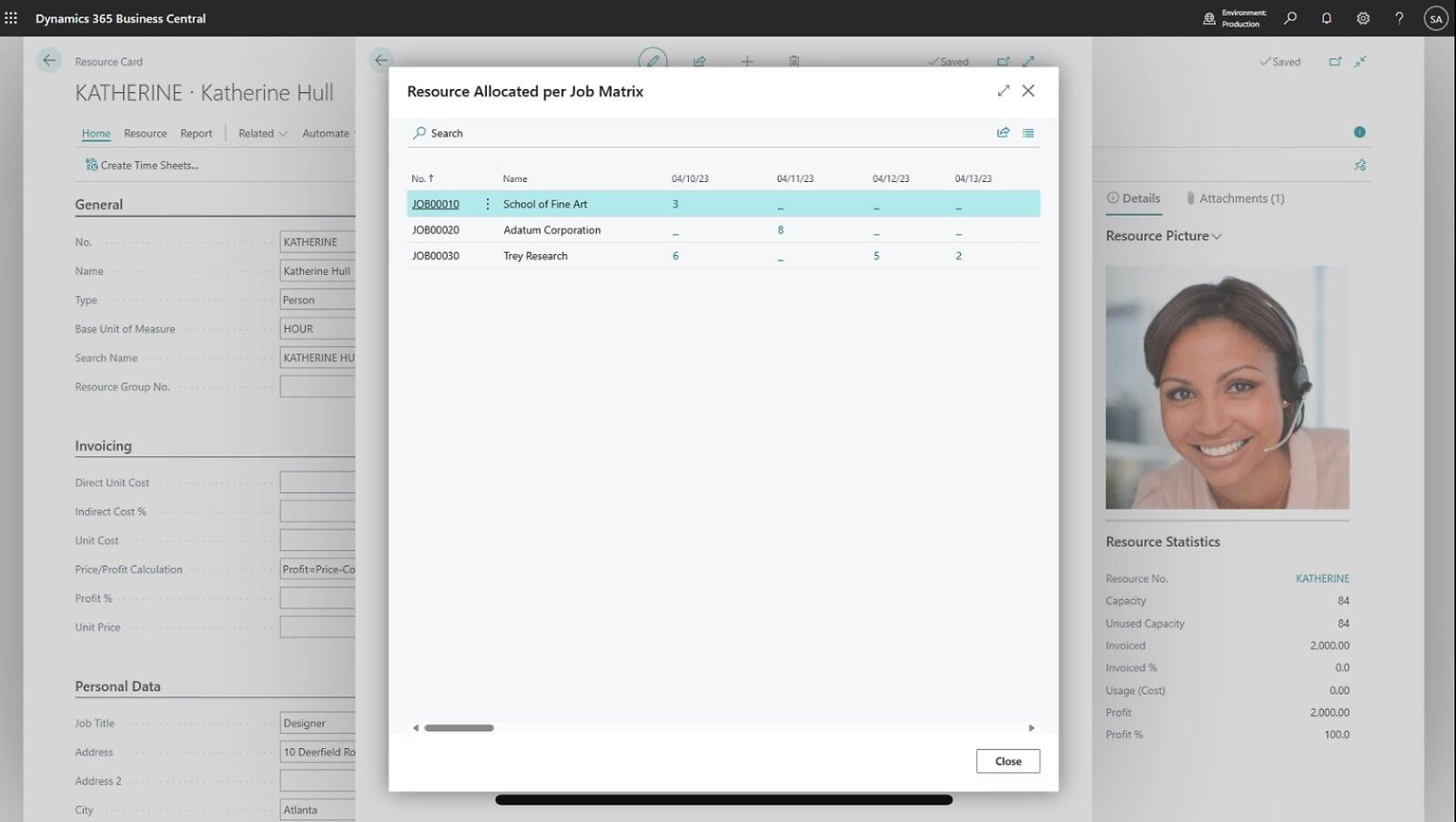Click the delete trash icon
The height and width of the screenshot is (822, 1456).
pos(794,62)
